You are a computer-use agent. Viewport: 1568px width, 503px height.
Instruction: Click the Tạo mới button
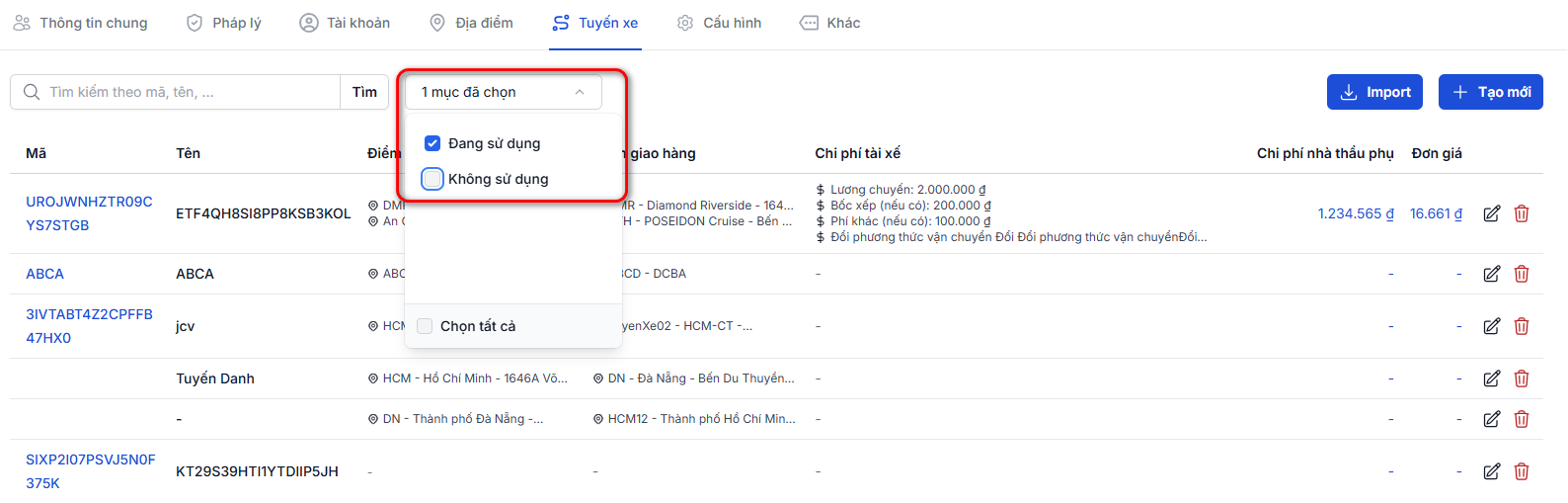(1491, 92)
